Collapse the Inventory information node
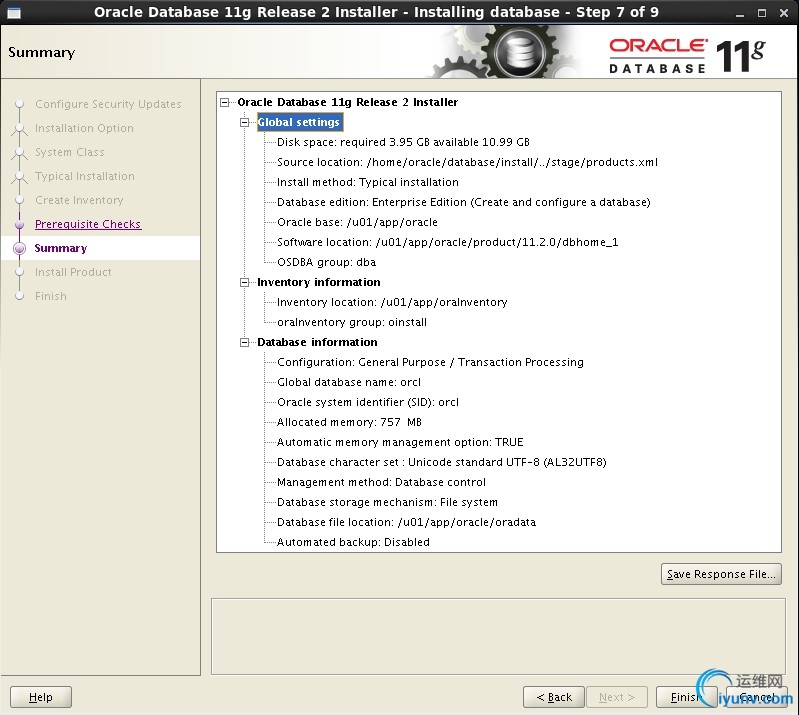This screenshot has height=715, width=799. click(245, 282)
